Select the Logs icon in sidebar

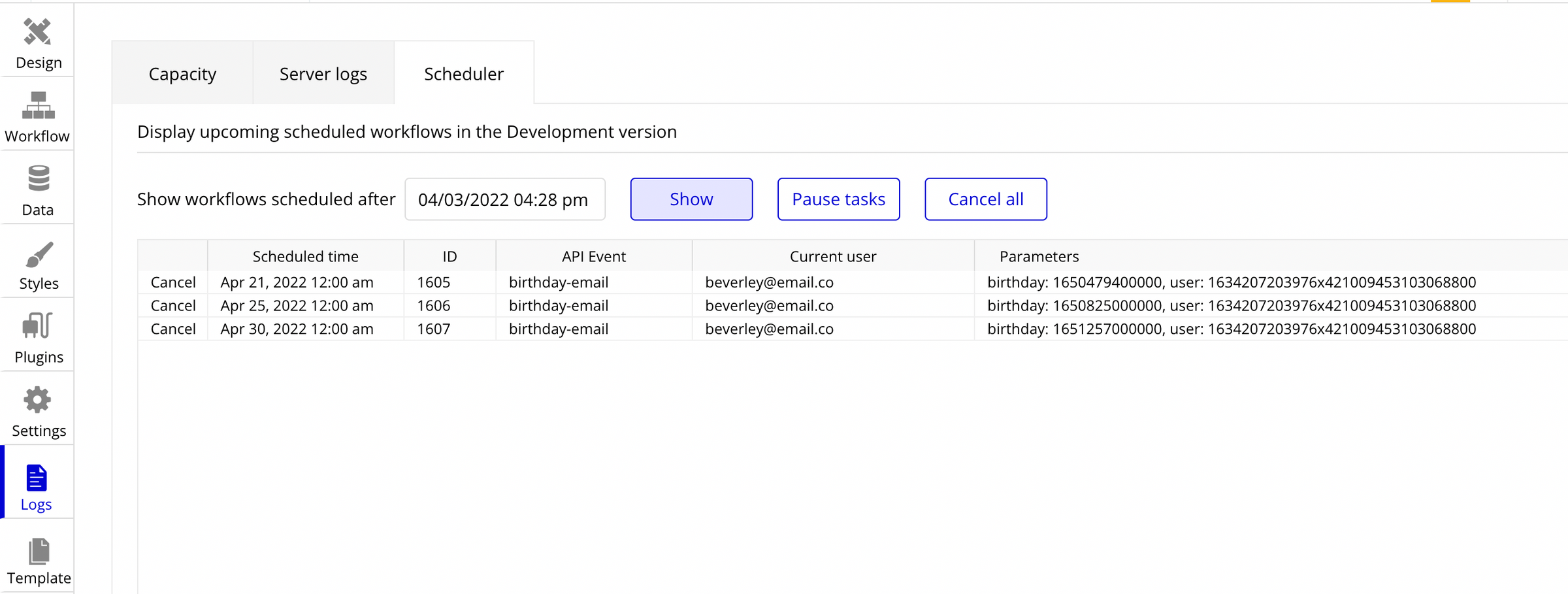[x=37, y=480]
